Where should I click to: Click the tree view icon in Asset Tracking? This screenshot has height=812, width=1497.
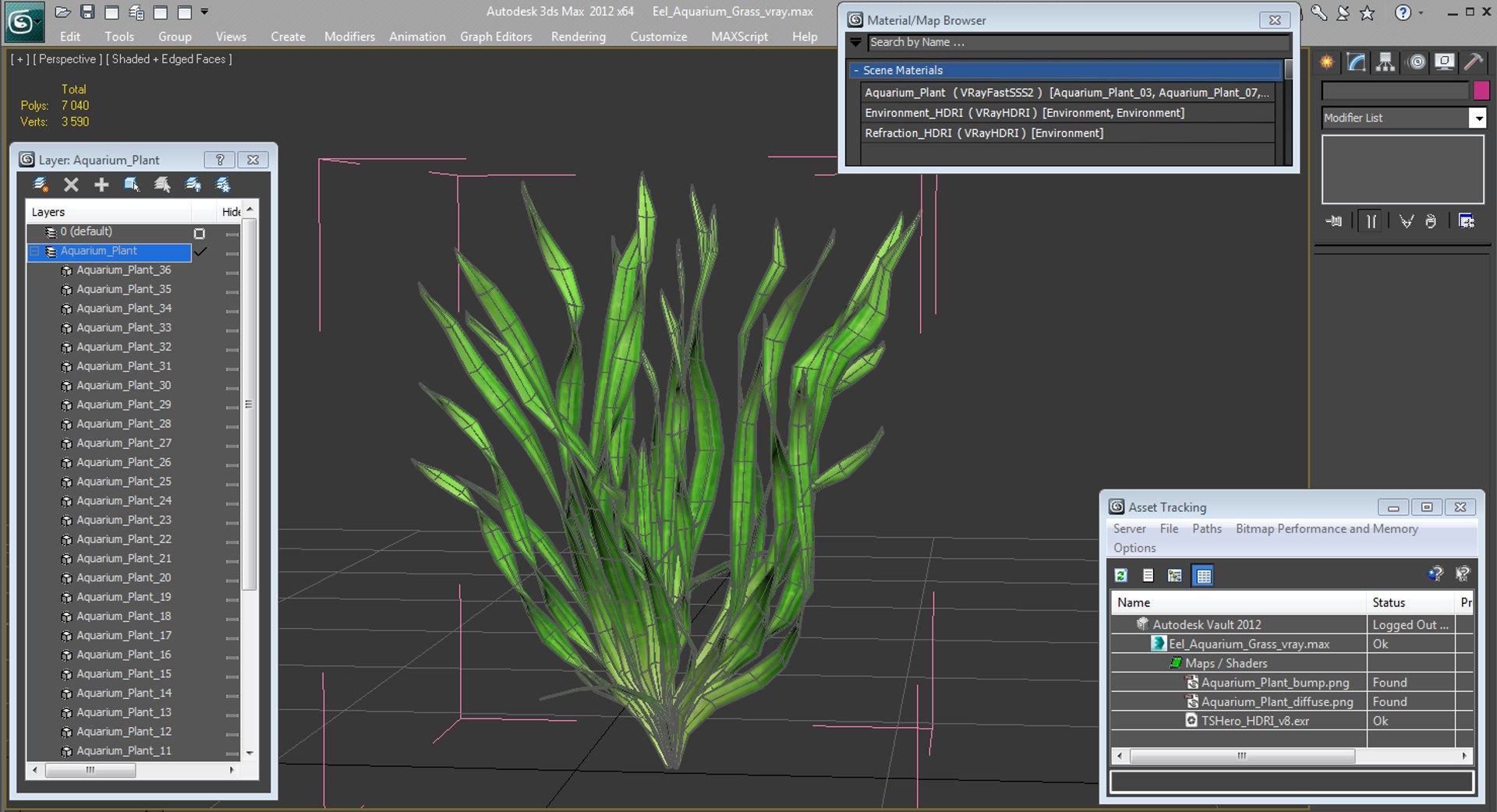[x=1175, y=575]
